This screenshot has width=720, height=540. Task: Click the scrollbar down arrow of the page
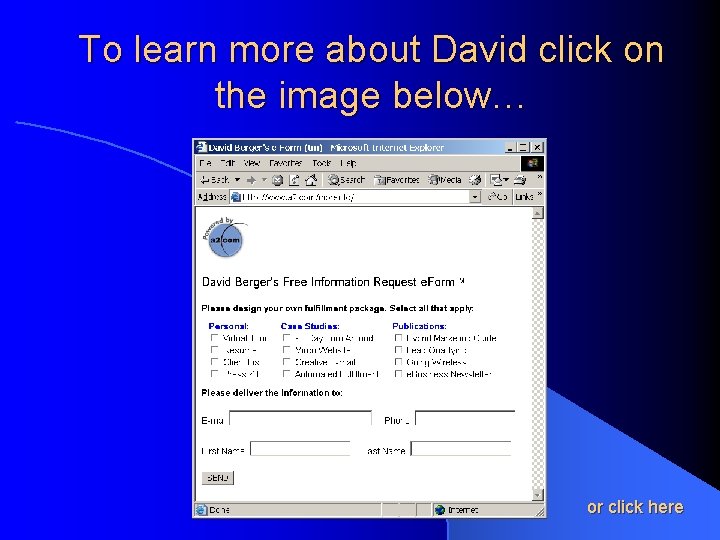[538, 495]
